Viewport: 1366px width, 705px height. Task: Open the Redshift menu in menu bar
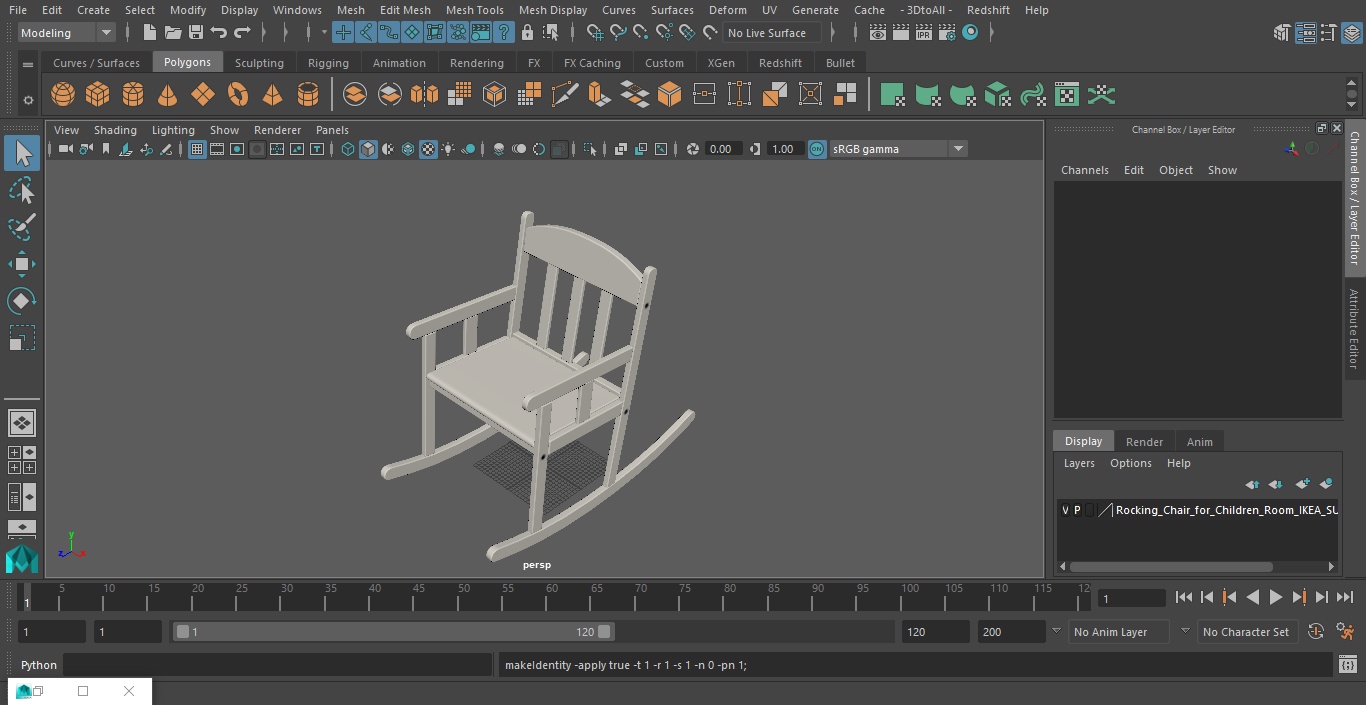coord(988,10)
